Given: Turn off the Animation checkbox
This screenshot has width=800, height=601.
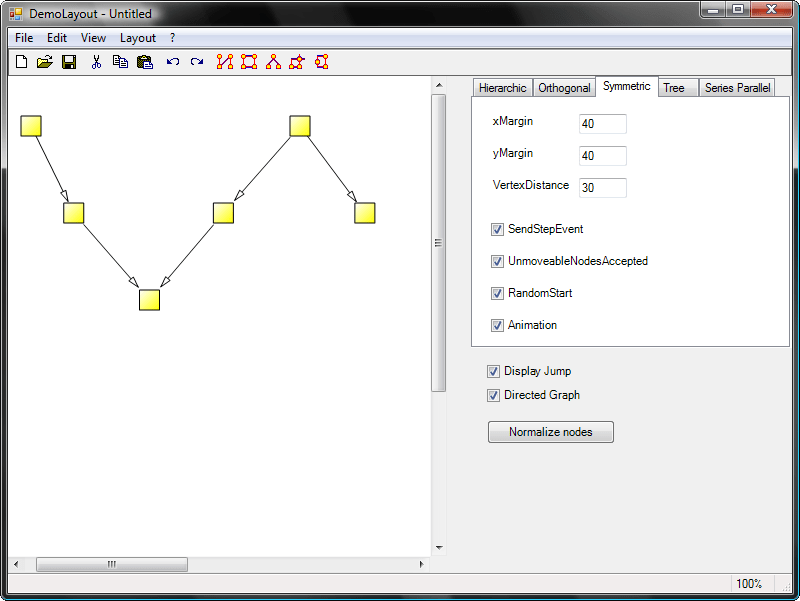Looking at the screenshot, I should 497,325.
